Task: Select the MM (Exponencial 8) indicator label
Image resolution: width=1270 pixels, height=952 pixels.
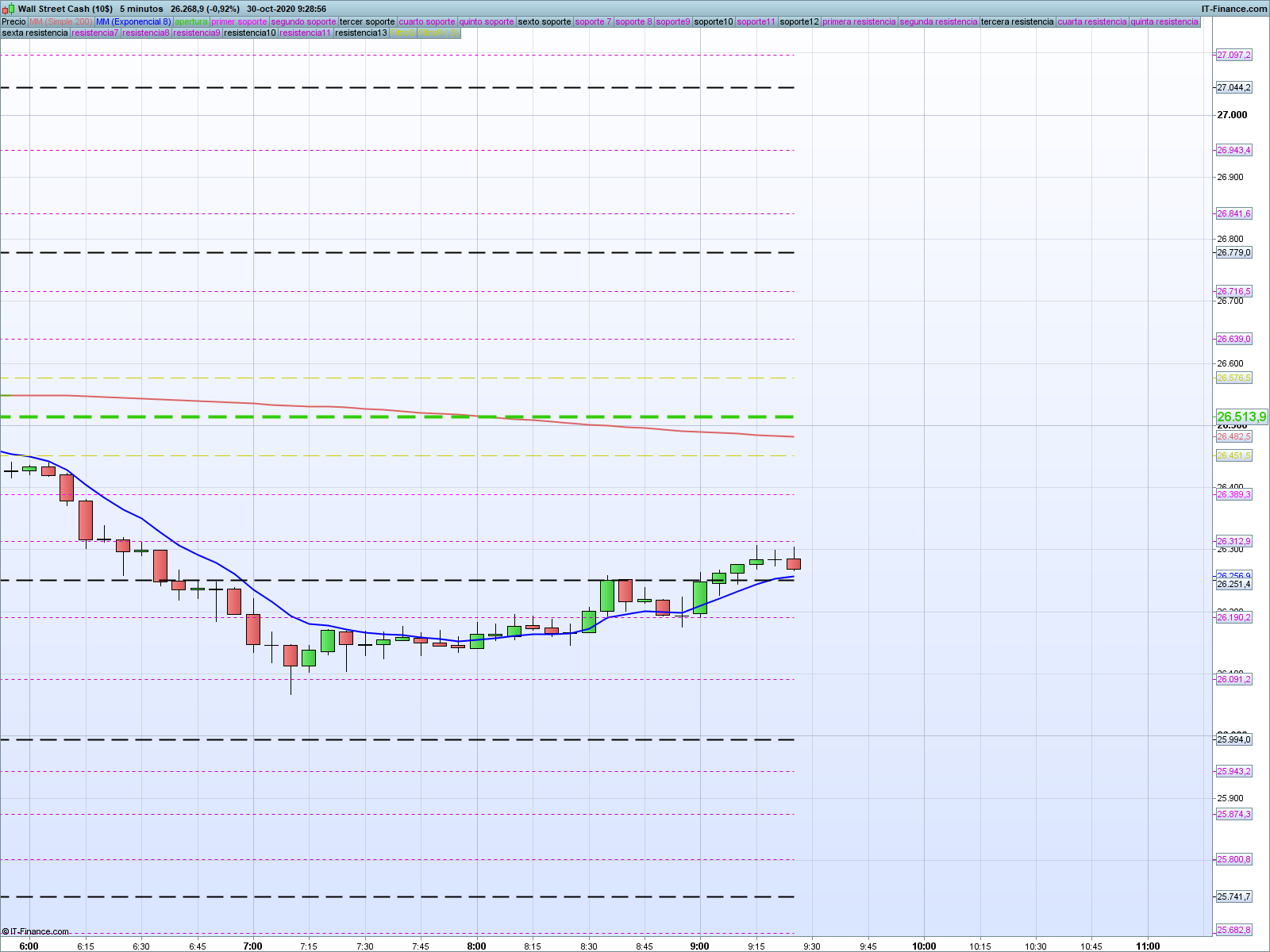Action: pos(133,21)
